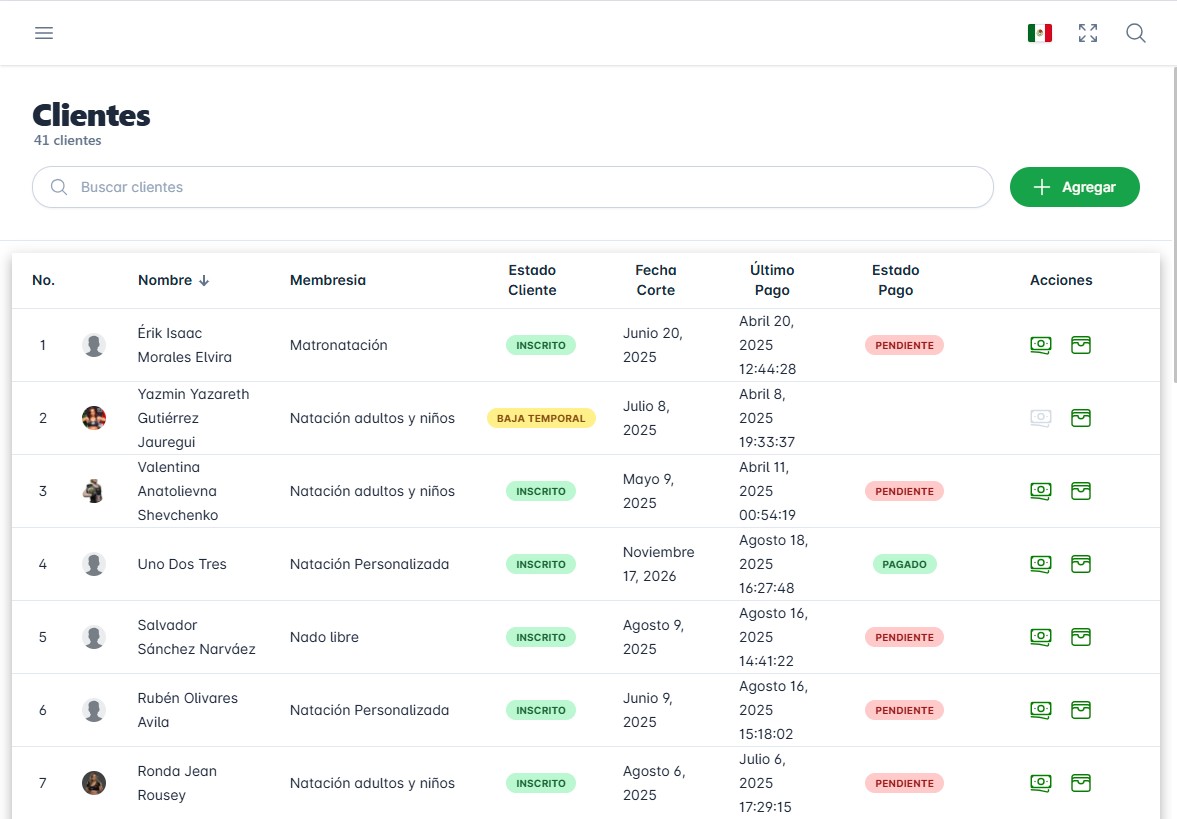Open wallet icon for Yazmin Yazareth Gutiérrez

[x=1080, y=418]
